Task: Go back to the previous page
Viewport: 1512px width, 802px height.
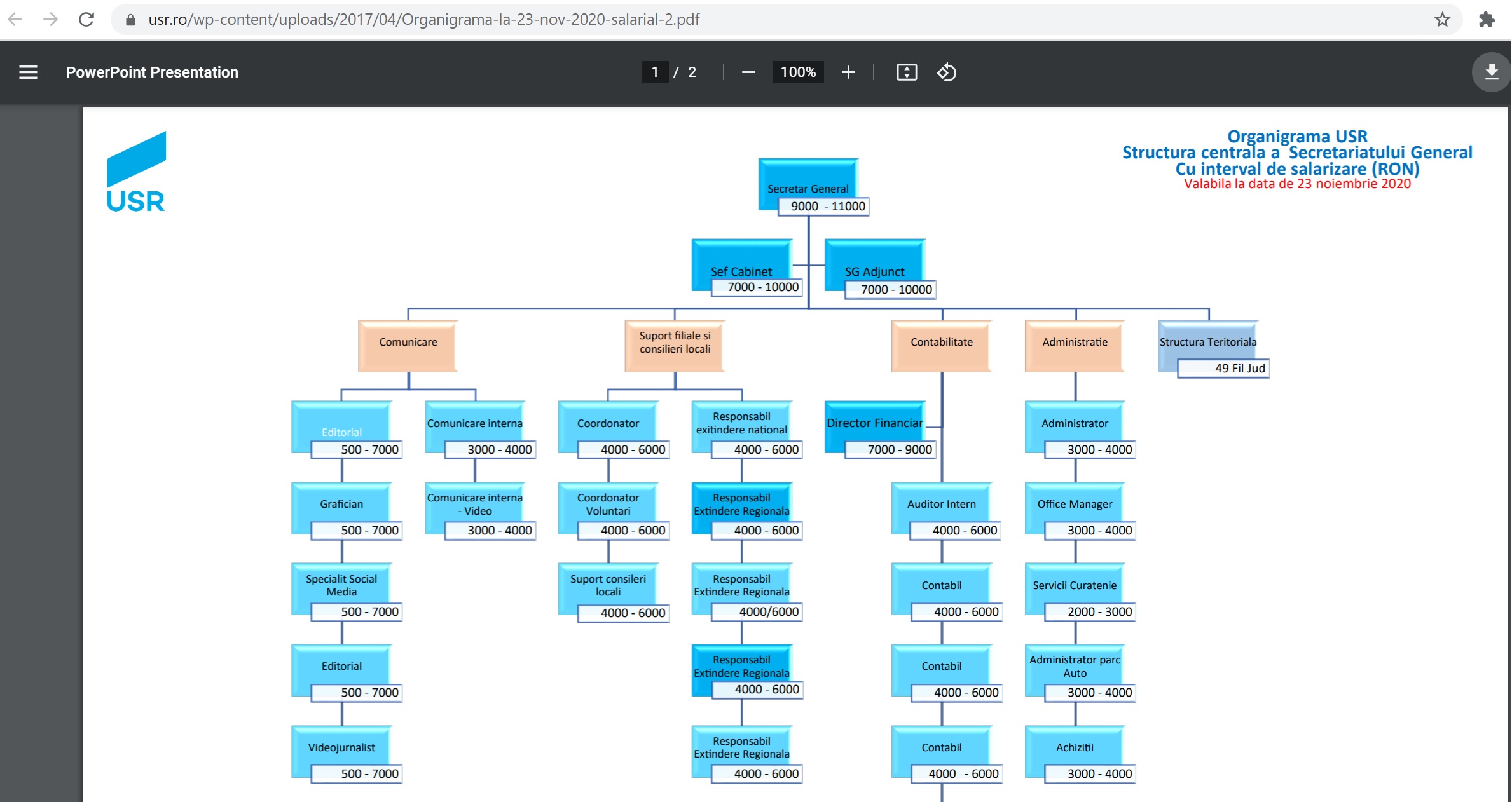Action: click(15, 20)
